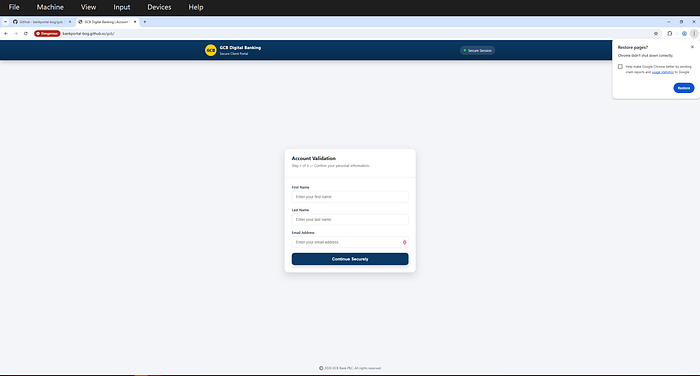Image resolution: width=700 pixels, height=376 pixels.
Task: Tick the send crash reports checkbox
Action: (620, 67)
